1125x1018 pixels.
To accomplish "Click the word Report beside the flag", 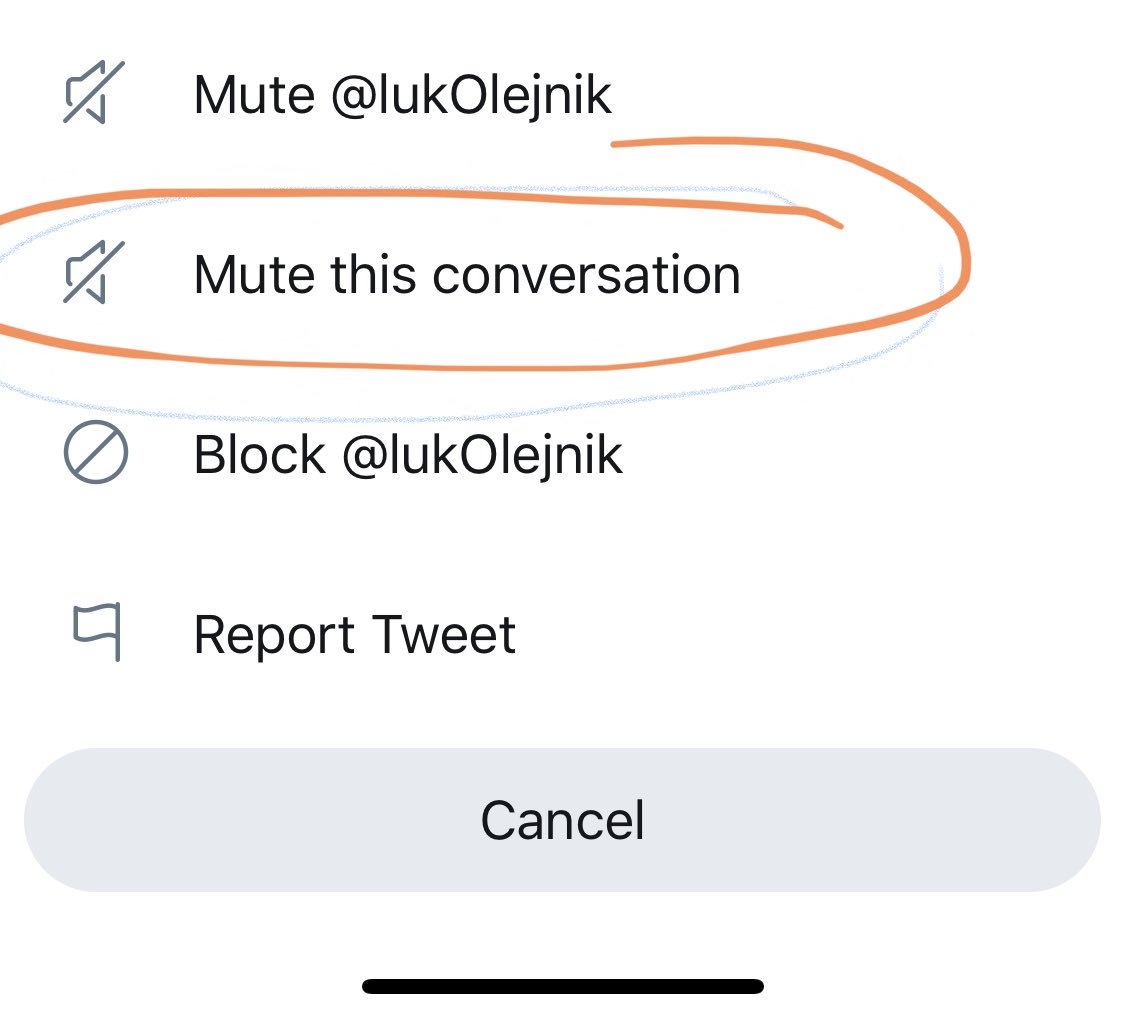I will (x=274, y=637).
